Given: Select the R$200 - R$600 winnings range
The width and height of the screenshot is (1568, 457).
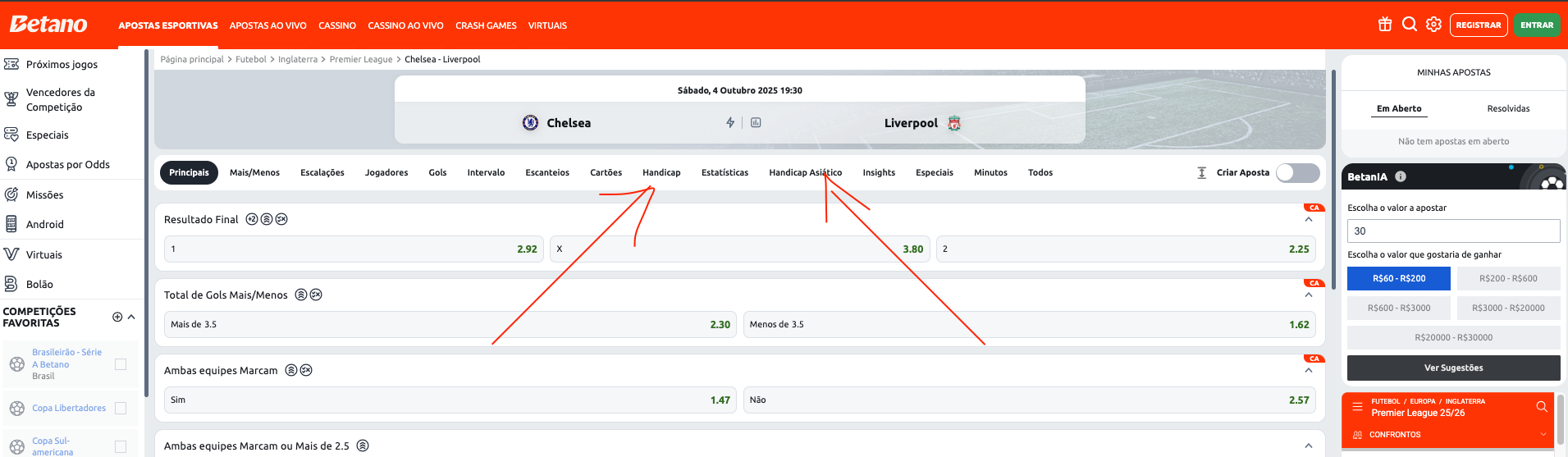Looking at the screenshot, I should click(1508, 279).
